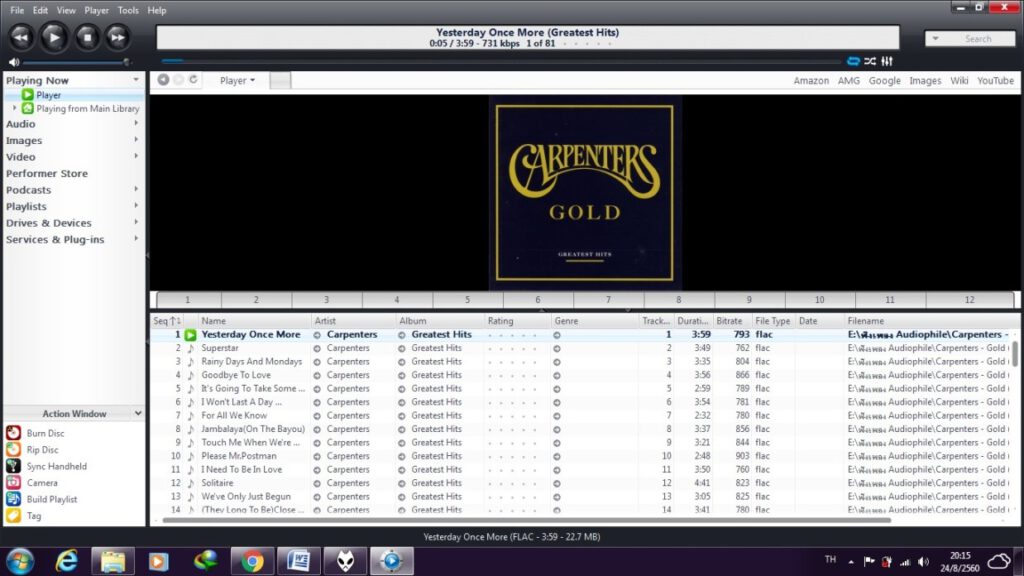Stop playback with the Stop button

tap(87, 37)
